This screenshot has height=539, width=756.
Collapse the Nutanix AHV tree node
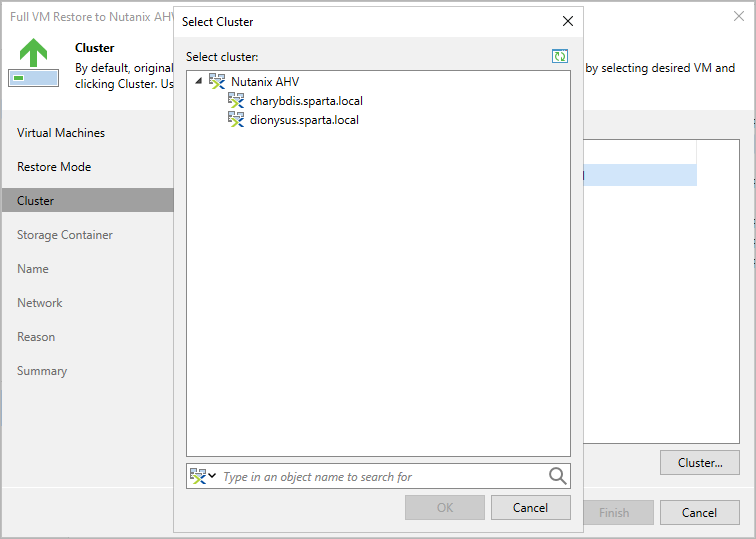pyautogui.click(x=198, y=81)
